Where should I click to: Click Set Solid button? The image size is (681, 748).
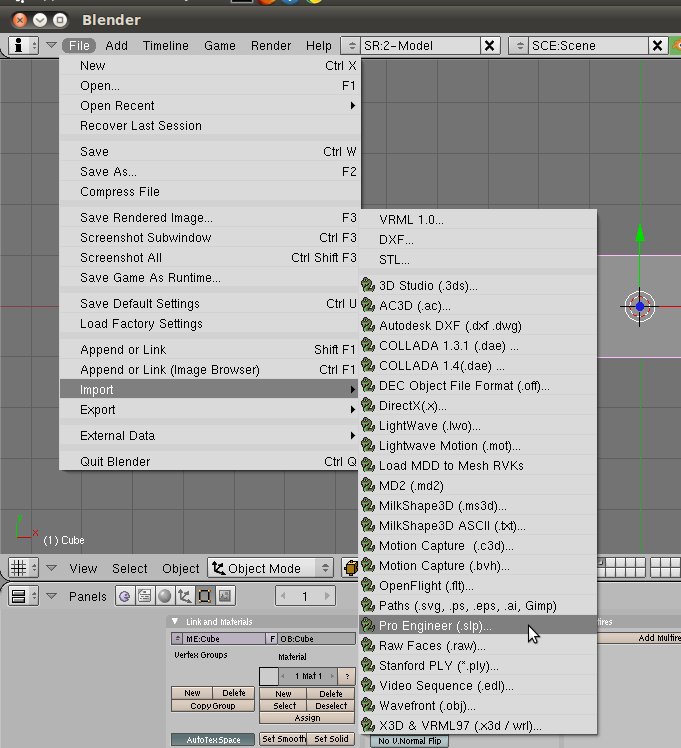pos(331,739)
